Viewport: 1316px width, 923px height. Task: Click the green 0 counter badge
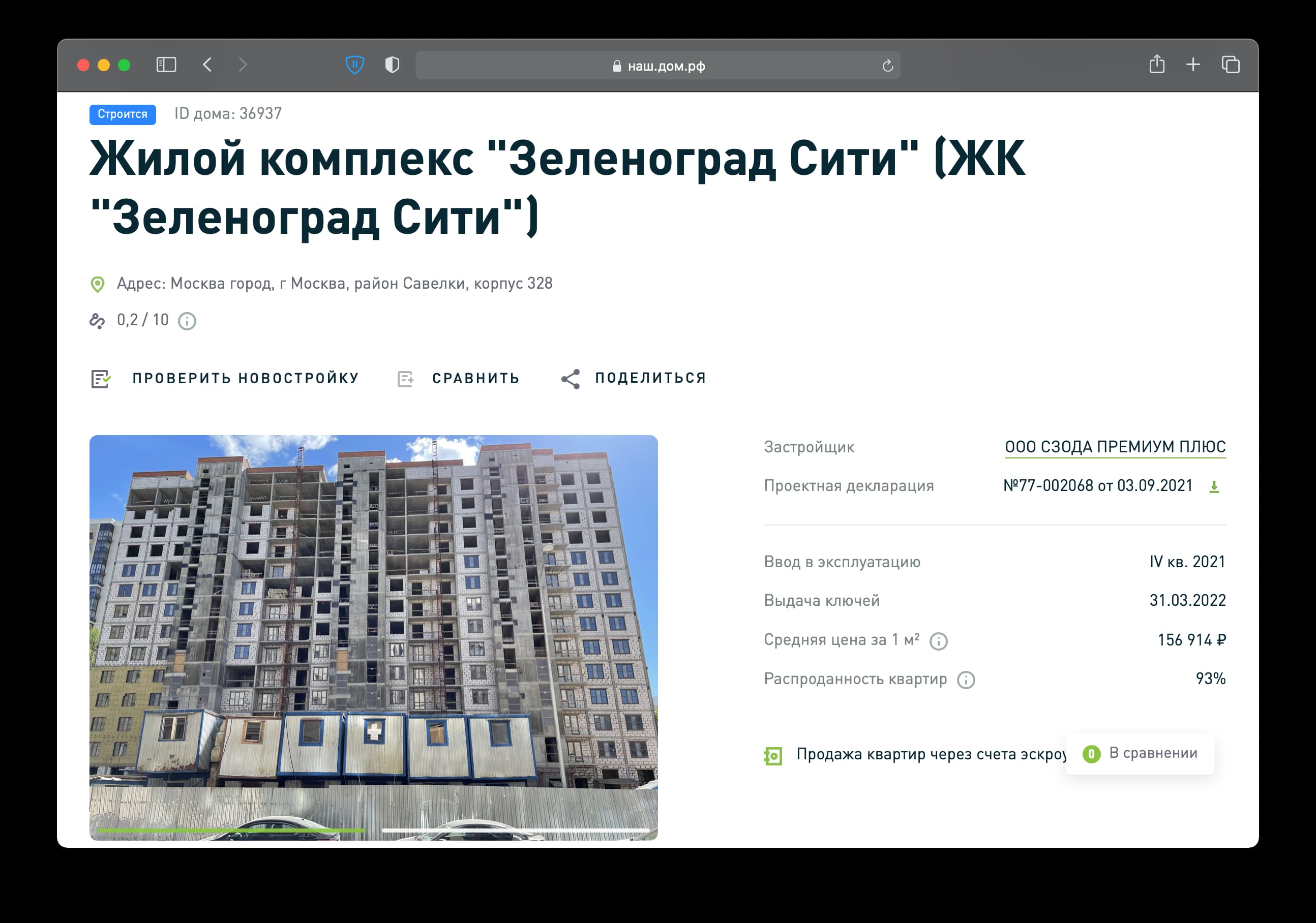[x=1091, y=754]
